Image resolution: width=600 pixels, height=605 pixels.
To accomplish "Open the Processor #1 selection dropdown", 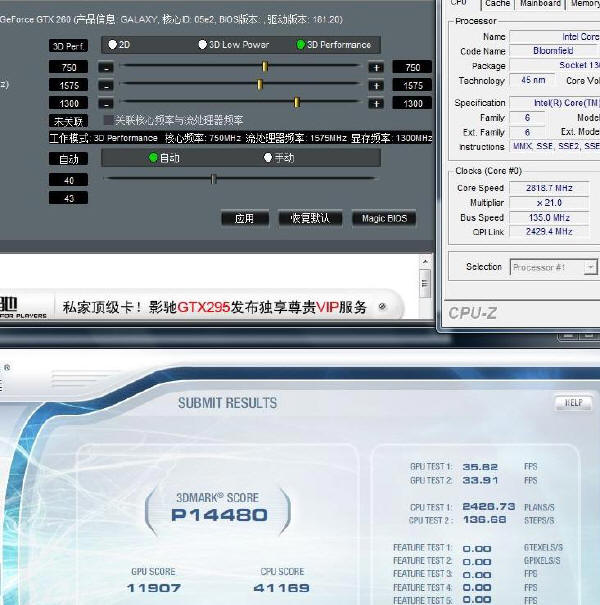I will [590, 267].
